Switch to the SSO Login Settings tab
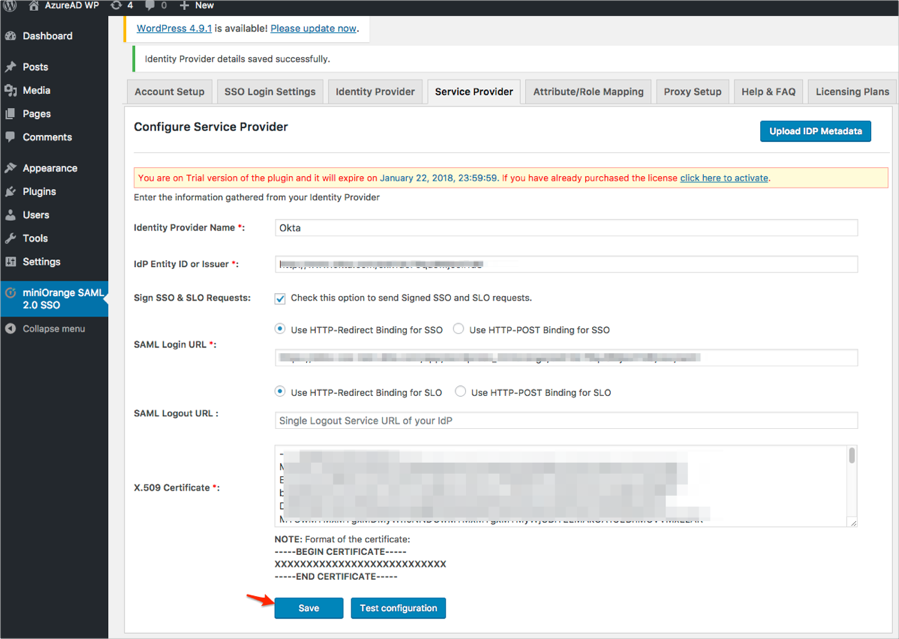899x639 pixels. [x=269, y=92]
